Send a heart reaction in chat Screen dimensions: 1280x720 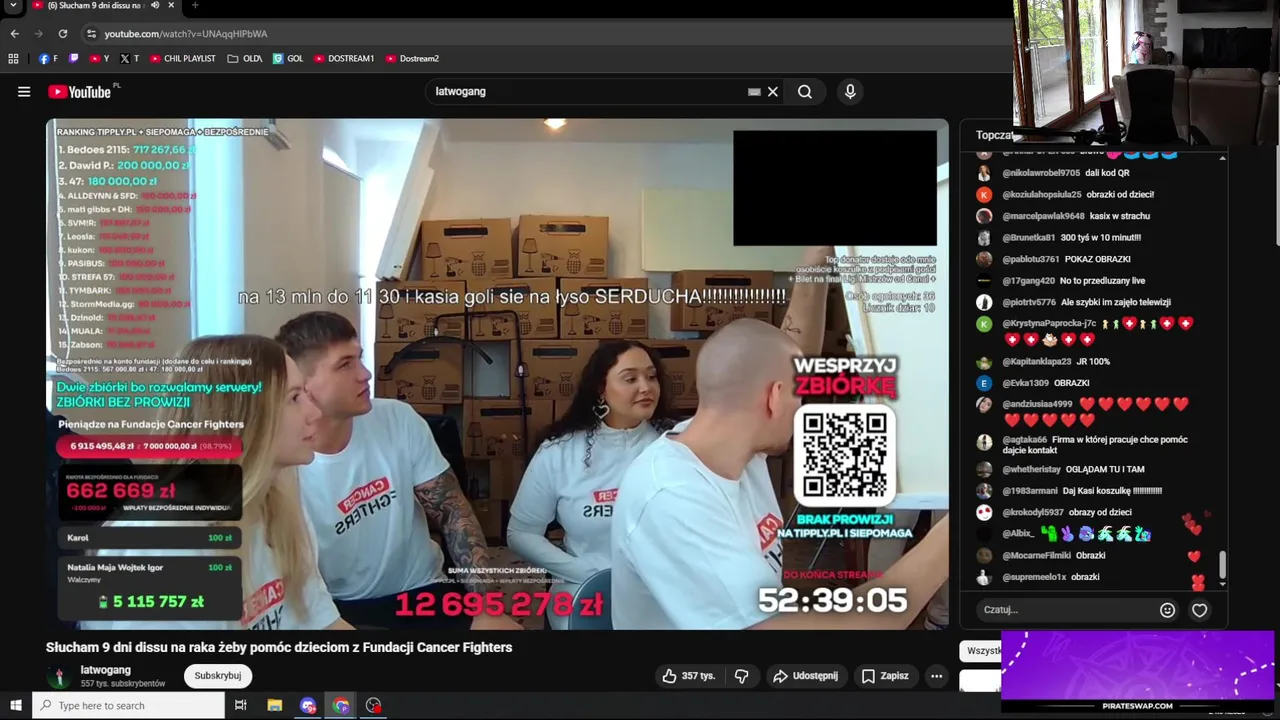click(x=1199, y=610)
